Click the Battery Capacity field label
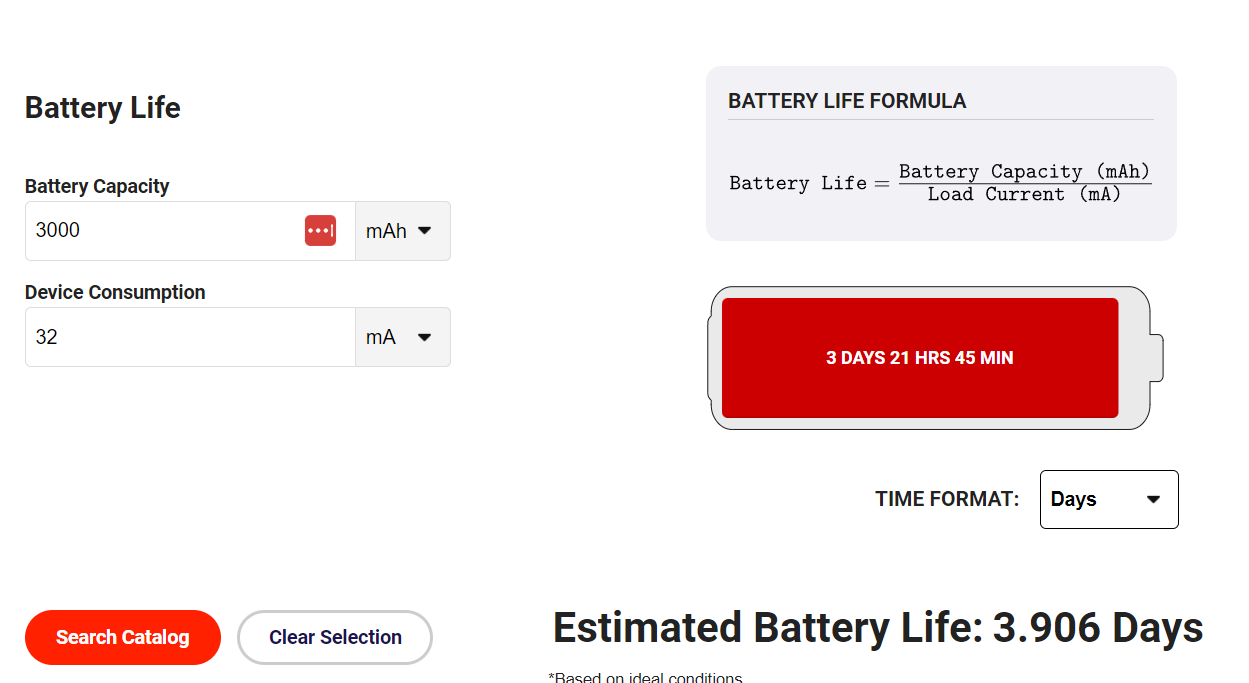This screenshot has height=683, width=1249. [x=97, y=186]
